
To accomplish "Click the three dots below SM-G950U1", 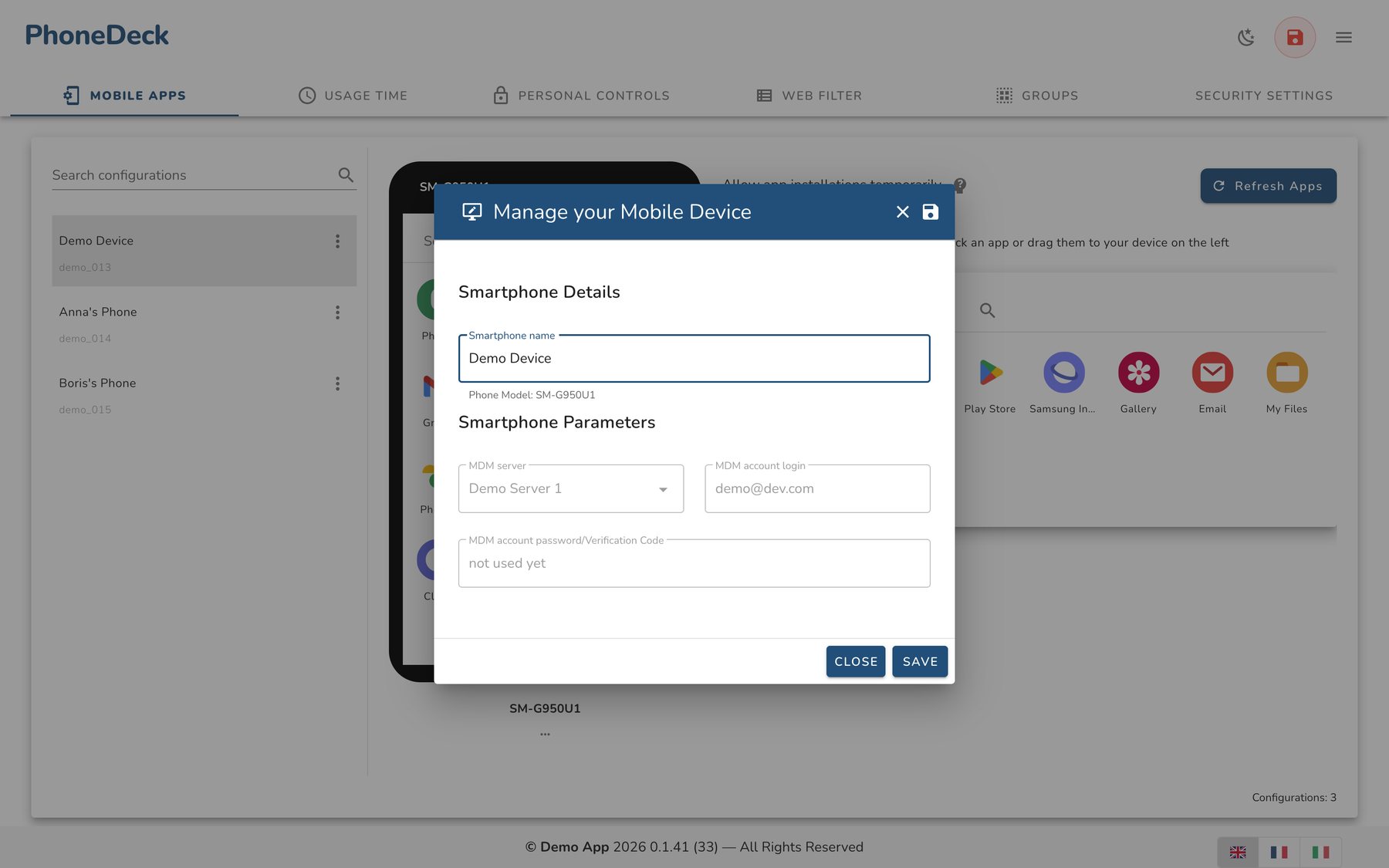I will 545,734.
